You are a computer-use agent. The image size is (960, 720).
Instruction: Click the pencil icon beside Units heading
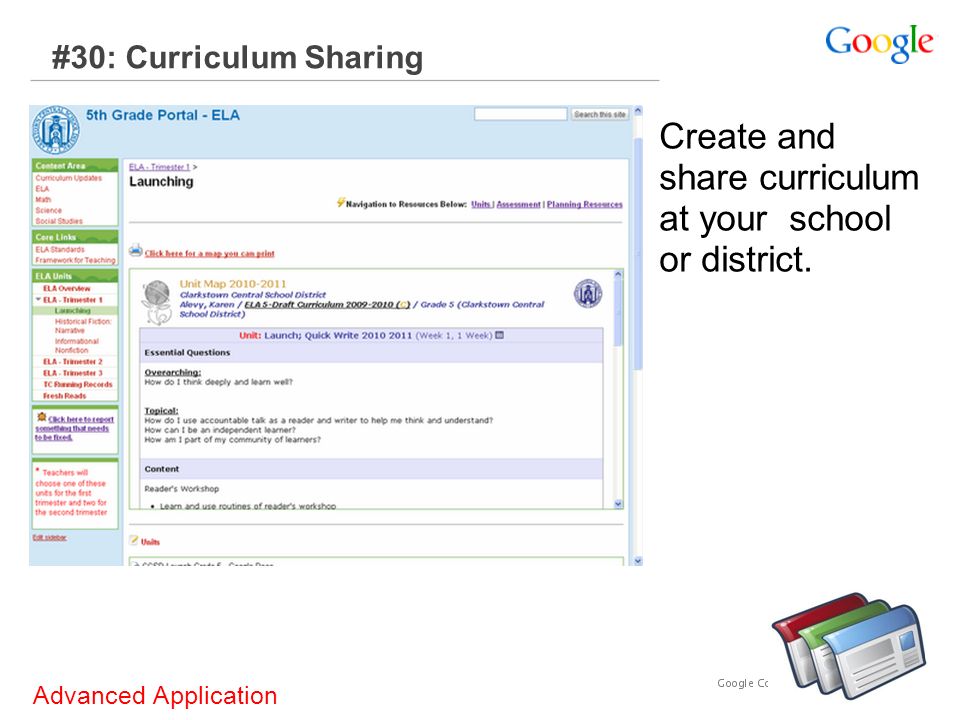(134, 540)
